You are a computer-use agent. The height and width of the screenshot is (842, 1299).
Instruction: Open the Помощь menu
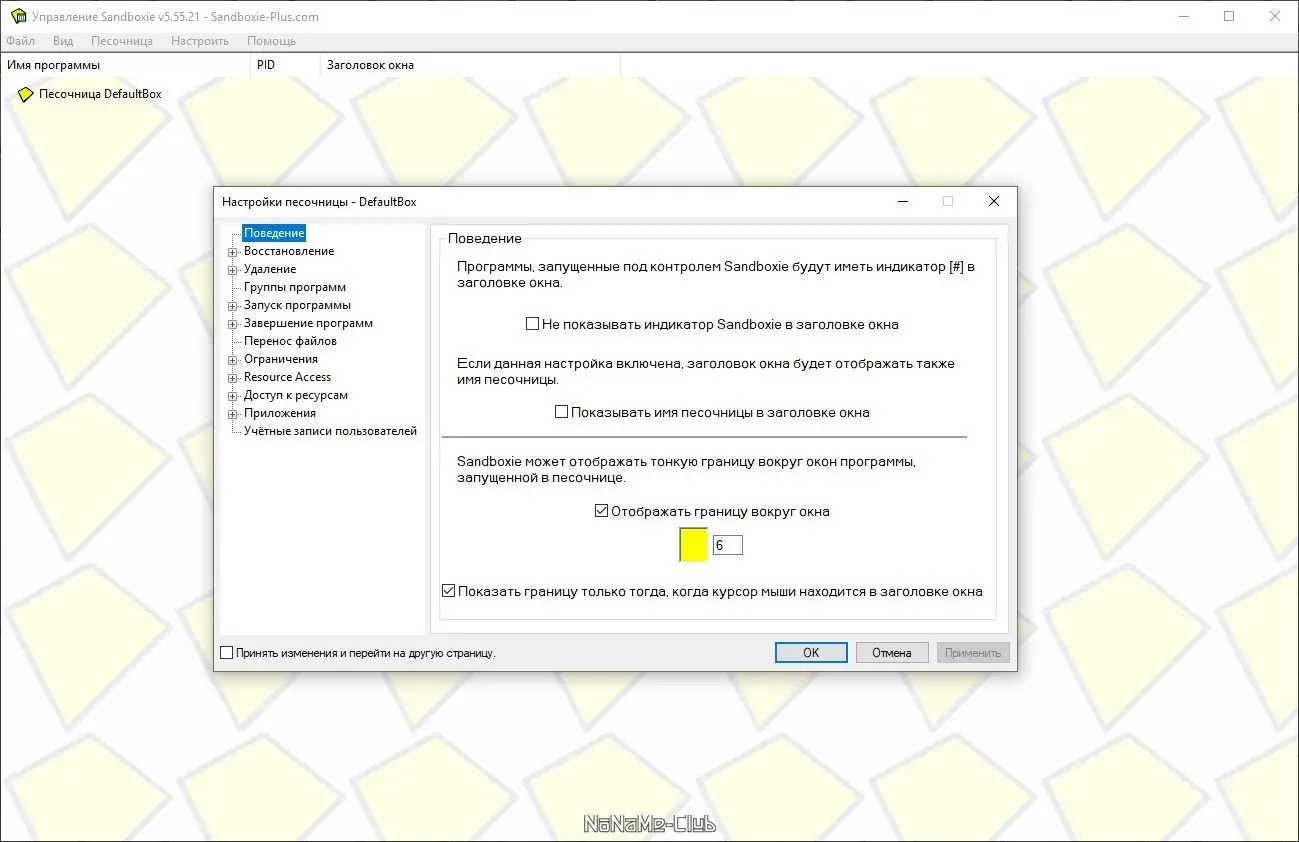tap(272, 41)
